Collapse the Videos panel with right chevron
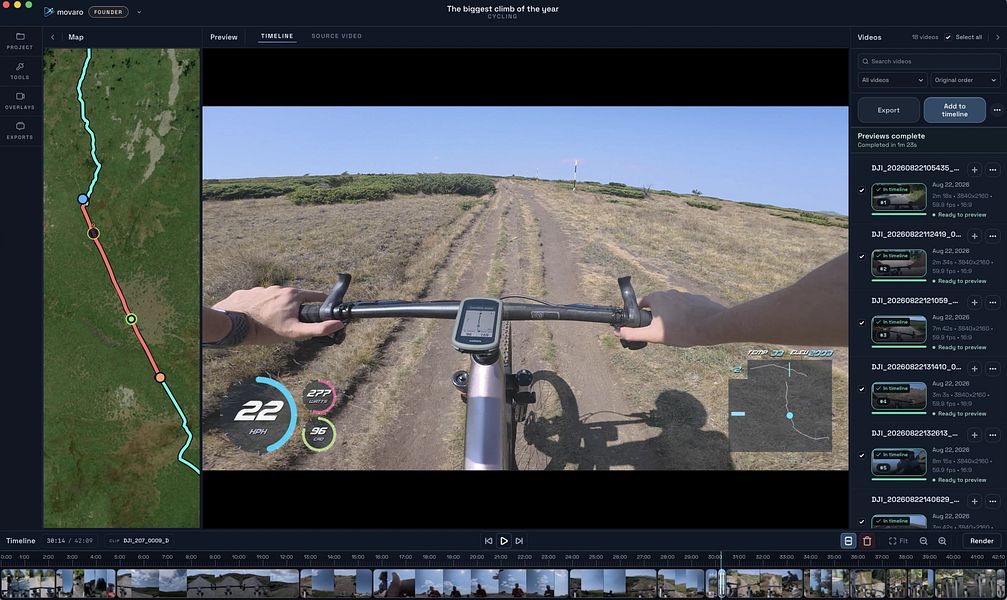Image resolution: width=1007 pixels, height=600 pixels. click(x=997, y=37)
